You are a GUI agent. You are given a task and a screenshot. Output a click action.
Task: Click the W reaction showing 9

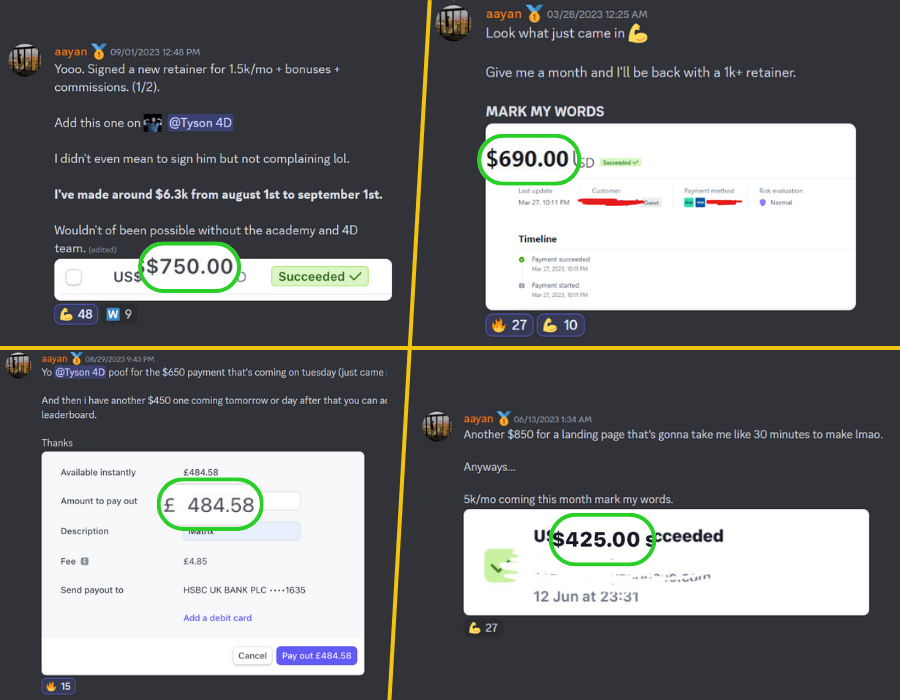119,314
